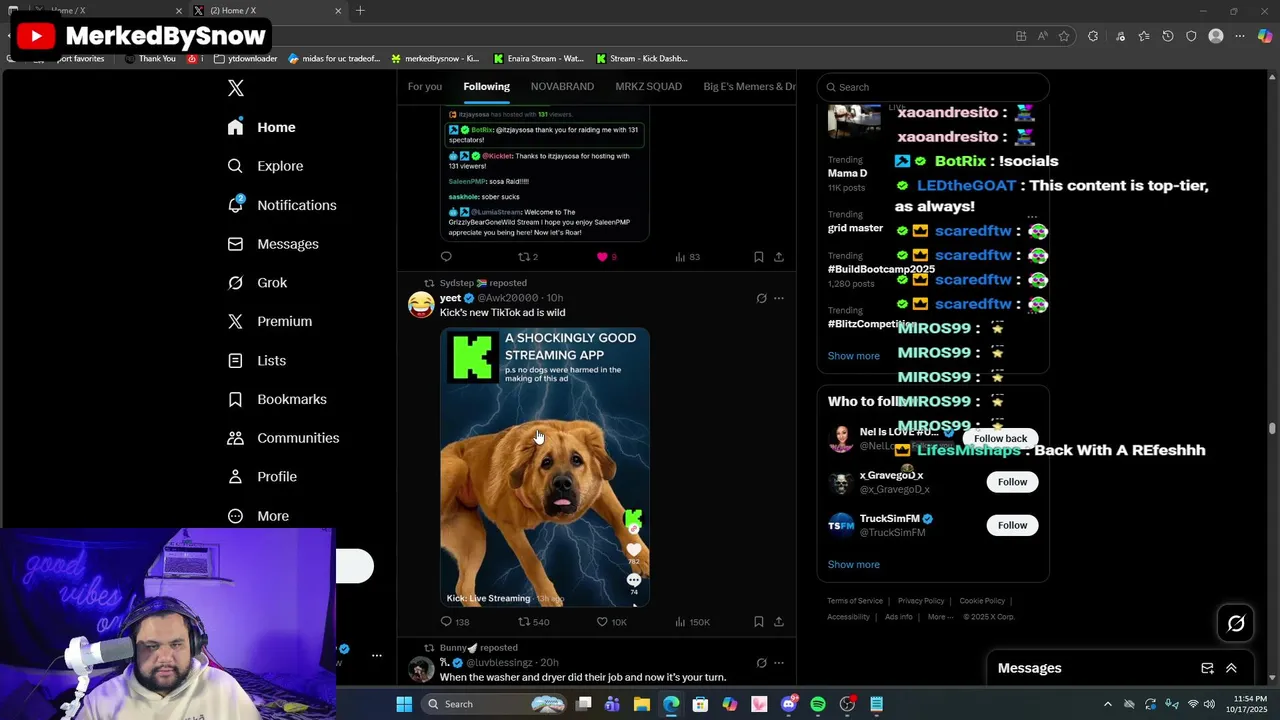Image resolution: width=1280 pixels, height=720 pixels.
Task: Expand the Messages drawer chevrons
Action: (1231, 668)
